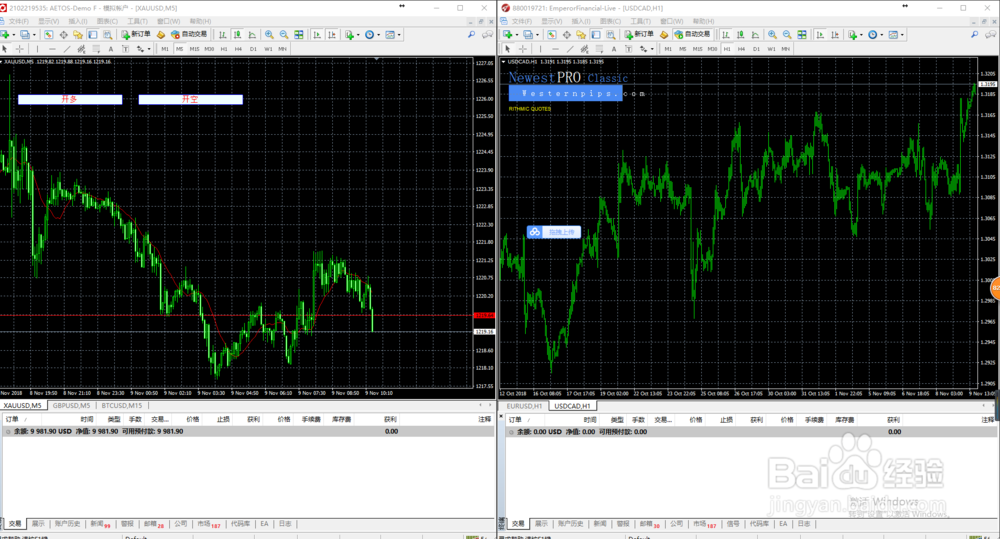1000x539 pixels.
Task: Click the 开空 sell button on chart
Action: click(x=191, y=99)
